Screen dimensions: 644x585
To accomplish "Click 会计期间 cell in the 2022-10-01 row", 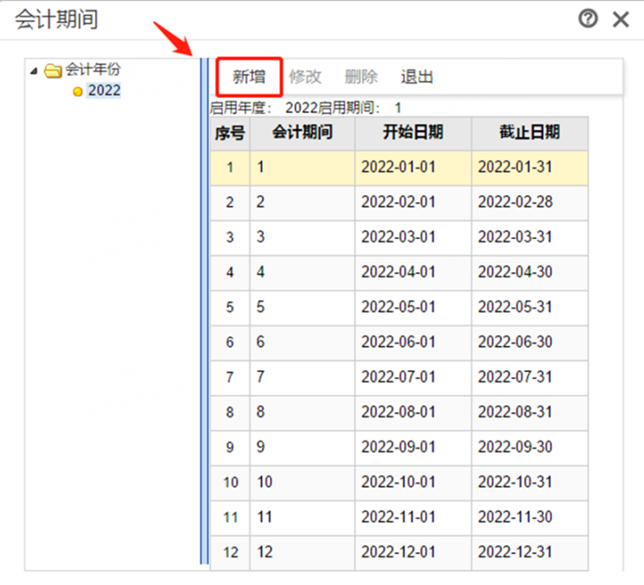I will [302, 482].
